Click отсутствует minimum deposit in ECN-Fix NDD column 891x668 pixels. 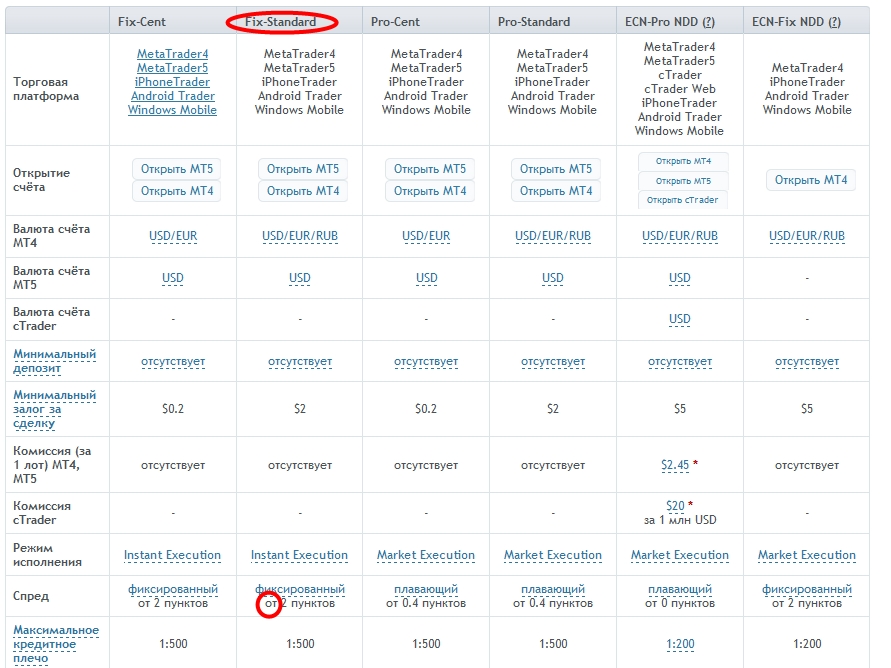click(807, 362)
